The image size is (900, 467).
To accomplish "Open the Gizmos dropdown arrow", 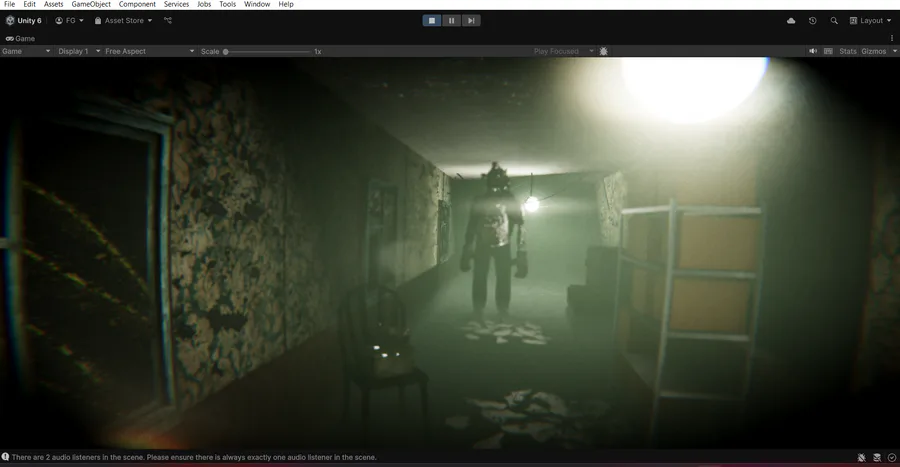I will [894, 51].
